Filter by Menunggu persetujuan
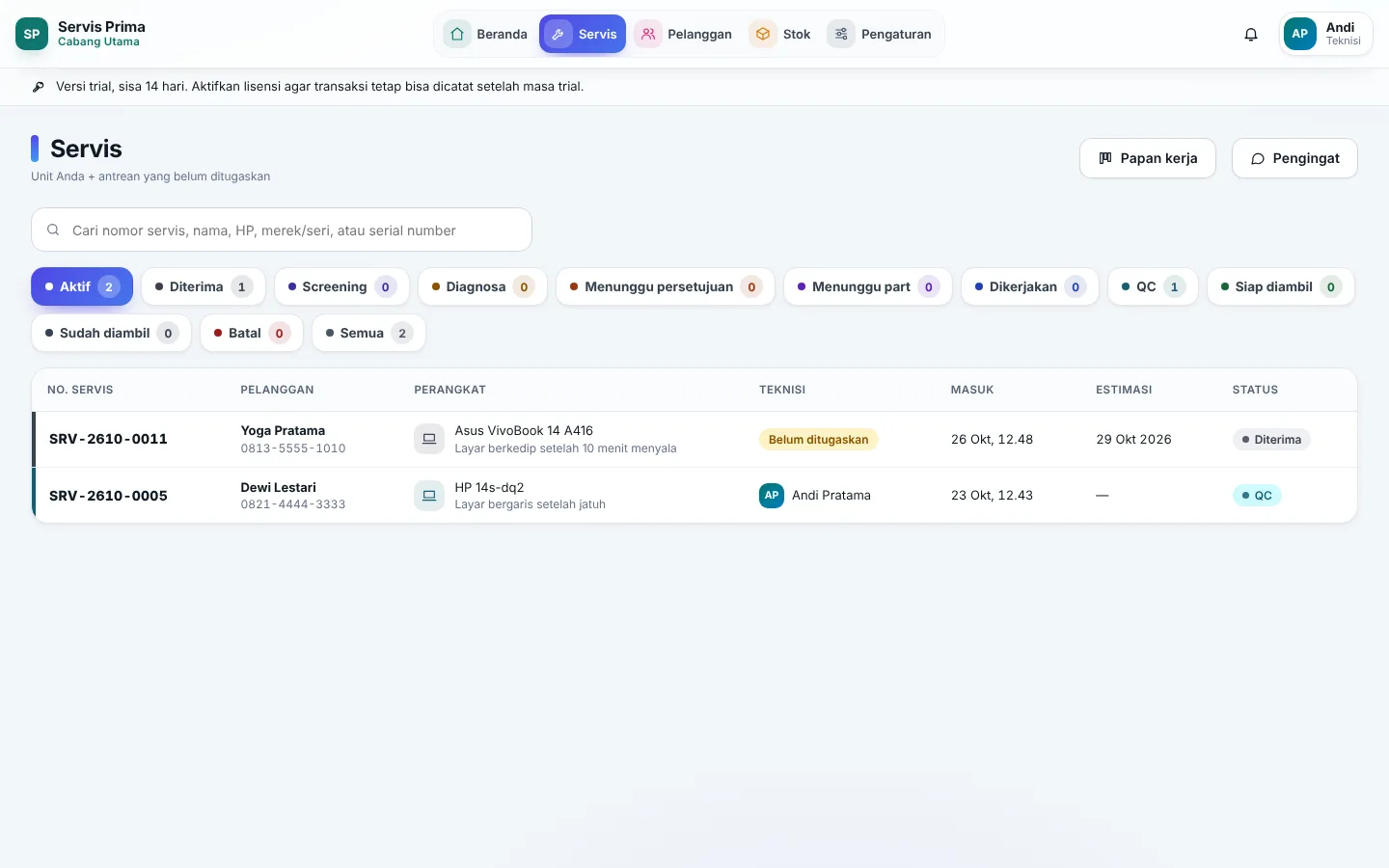Viewport: 1389px width, 868px height. 666,286
